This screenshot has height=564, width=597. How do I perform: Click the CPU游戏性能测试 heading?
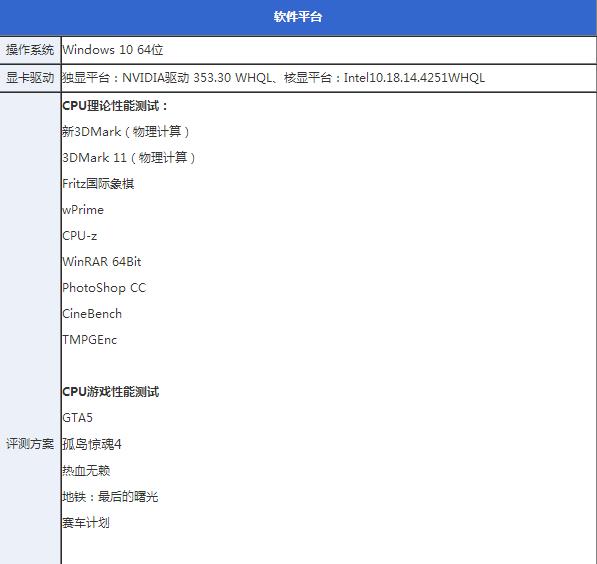[x=111, y=392]
